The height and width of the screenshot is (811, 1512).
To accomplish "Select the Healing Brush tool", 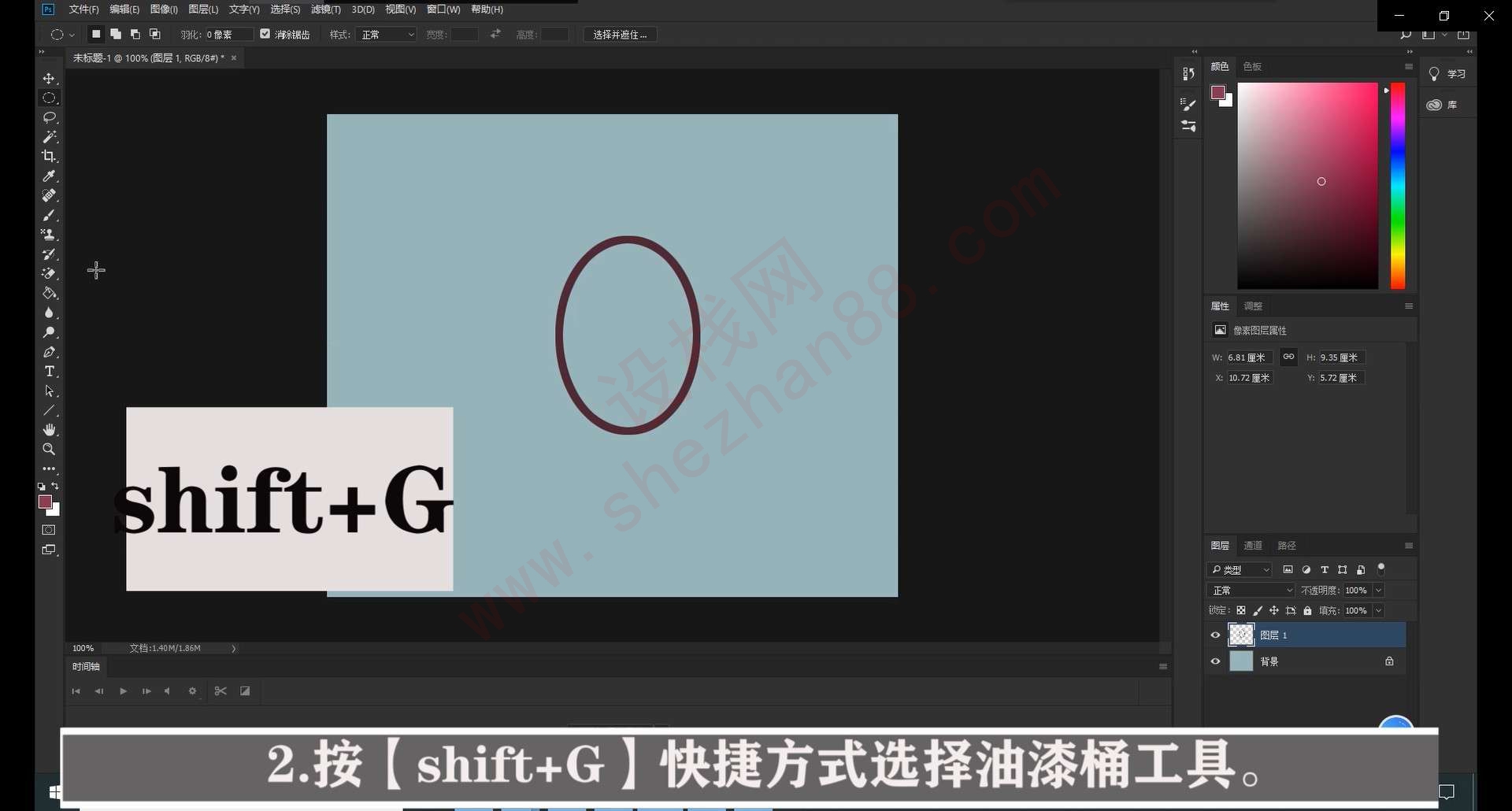I will pos(49,195).
